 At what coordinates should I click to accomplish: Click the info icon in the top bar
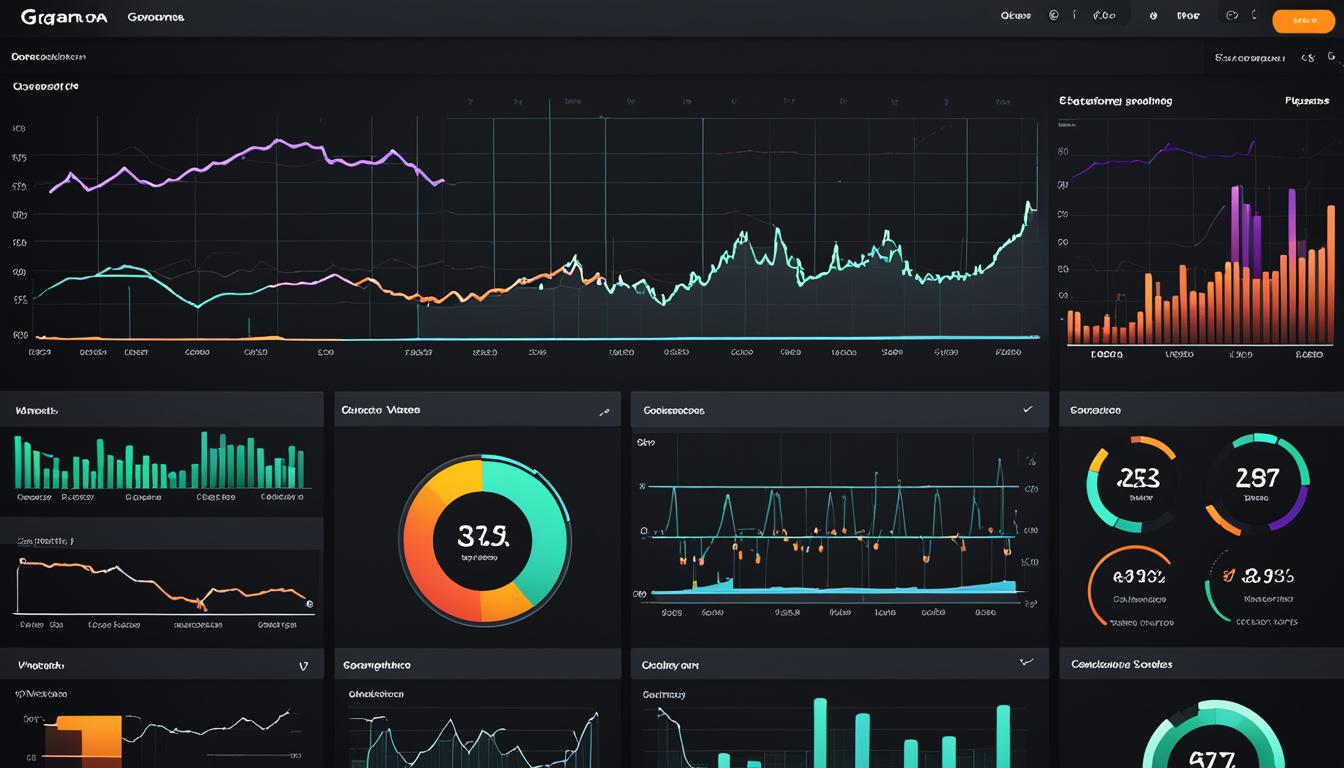tap(1075, 16)
